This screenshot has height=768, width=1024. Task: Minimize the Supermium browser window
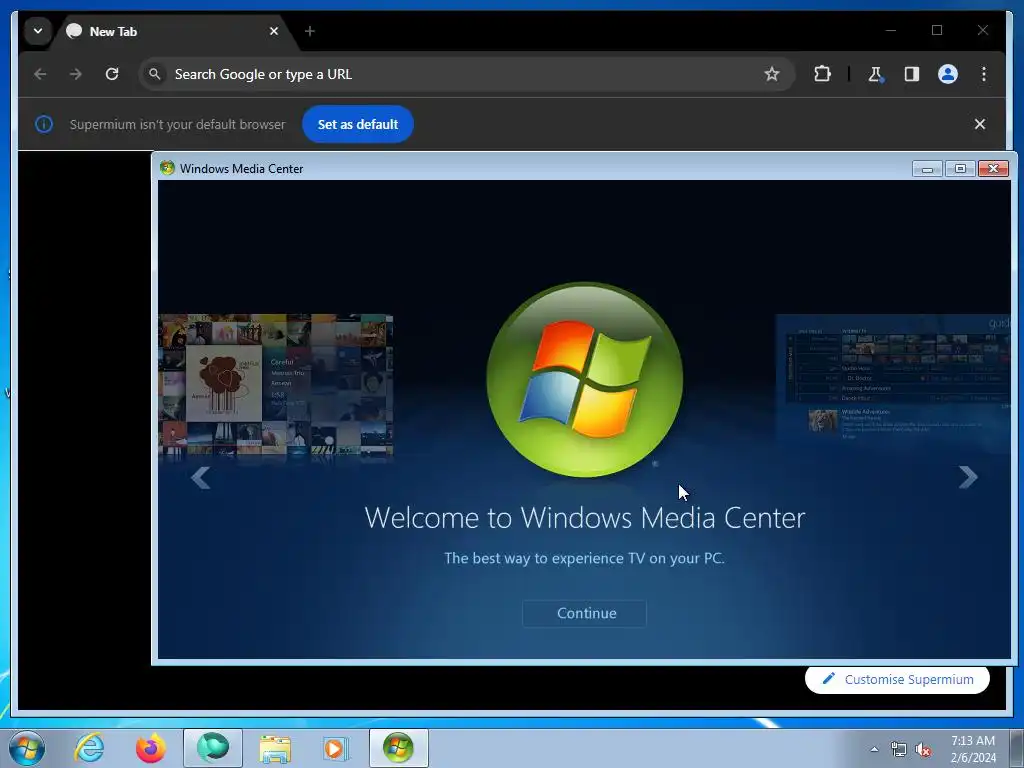tap(891, 30)
